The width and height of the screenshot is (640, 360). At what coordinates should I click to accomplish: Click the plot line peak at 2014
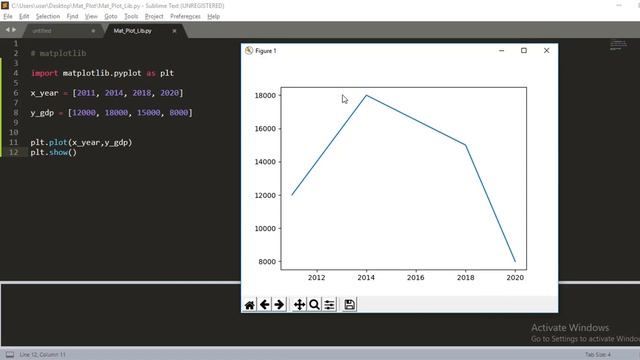[367, 96]
